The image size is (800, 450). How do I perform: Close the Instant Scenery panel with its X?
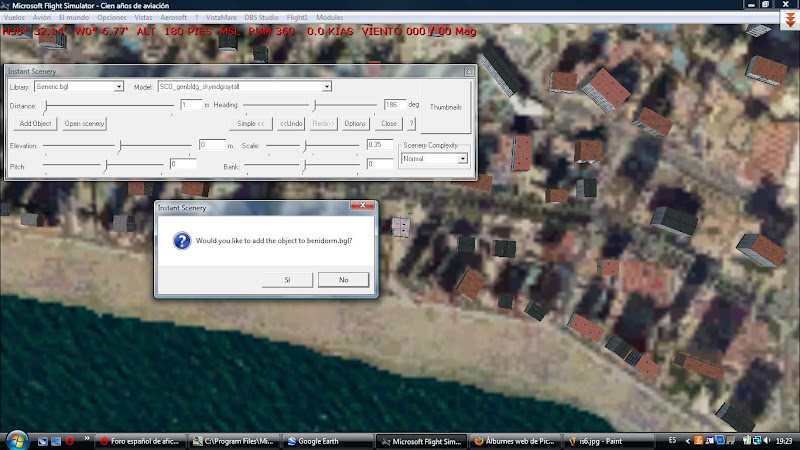pos(469,71)
